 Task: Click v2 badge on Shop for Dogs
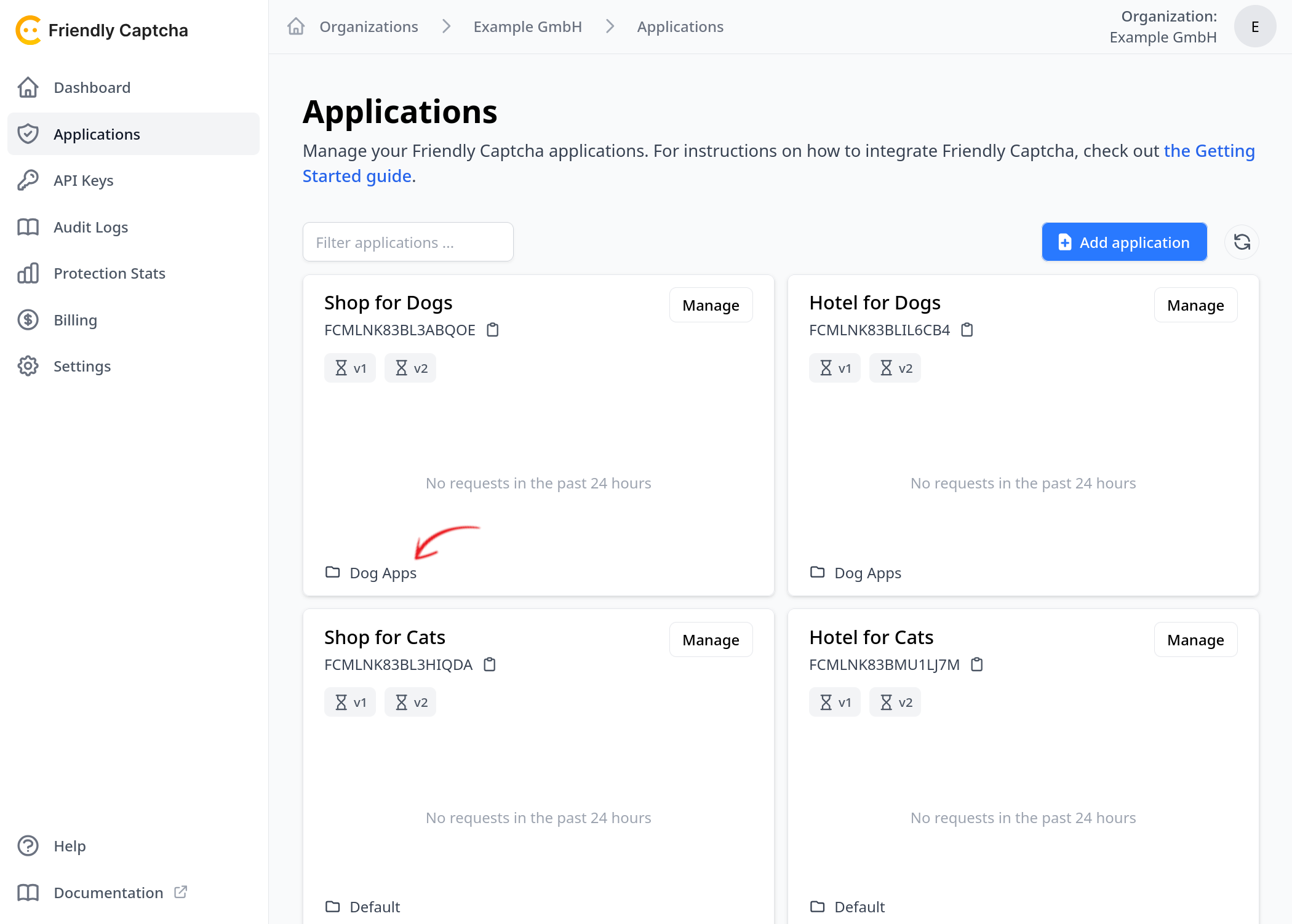(x=410, y=368)
